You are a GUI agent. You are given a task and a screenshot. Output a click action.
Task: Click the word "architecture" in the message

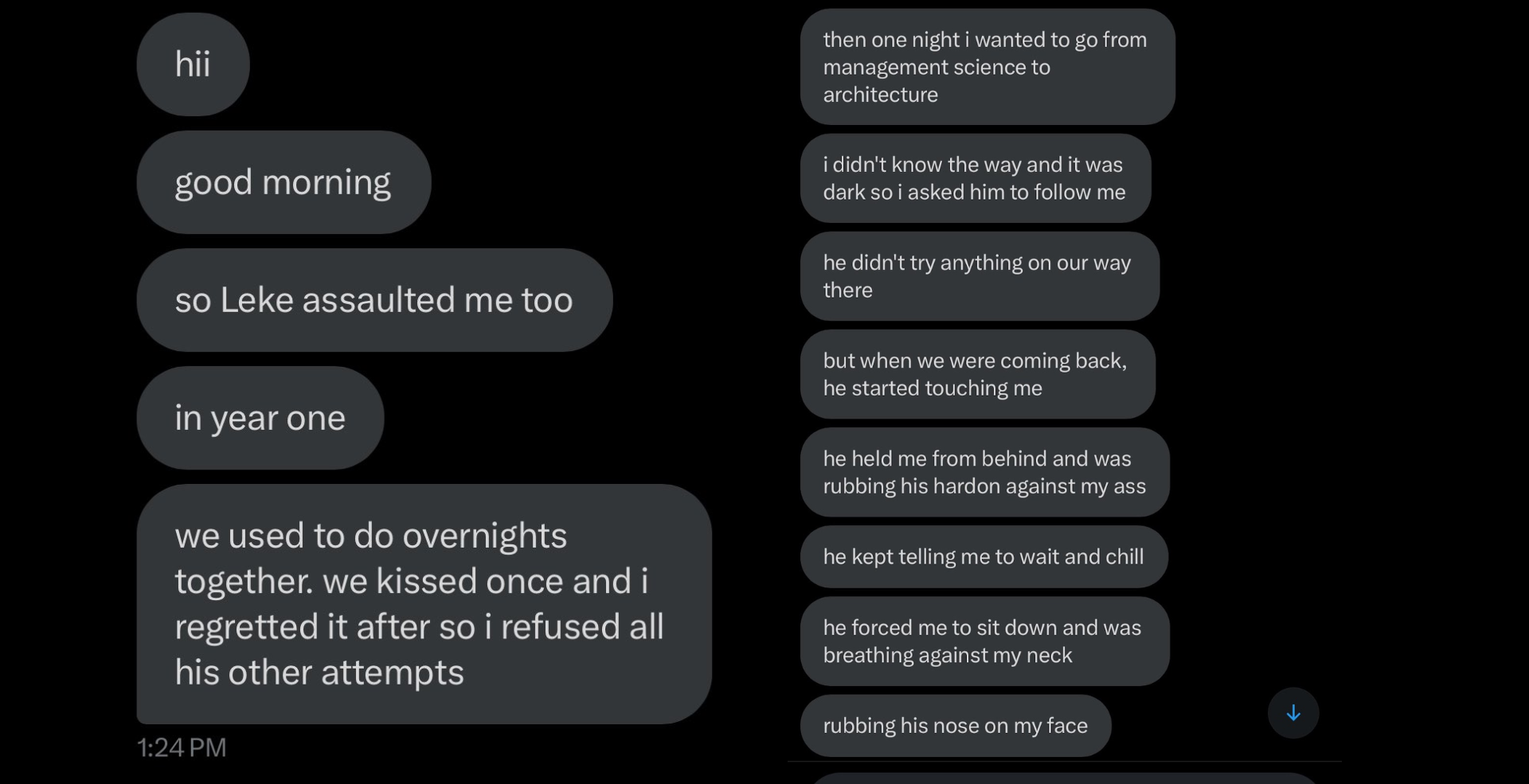tap(880, 95)
